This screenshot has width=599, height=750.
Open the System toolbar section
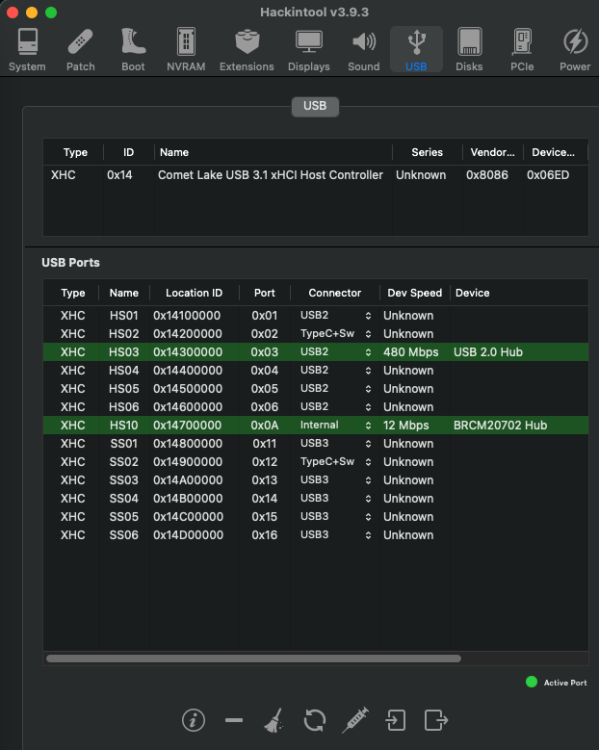27,50
